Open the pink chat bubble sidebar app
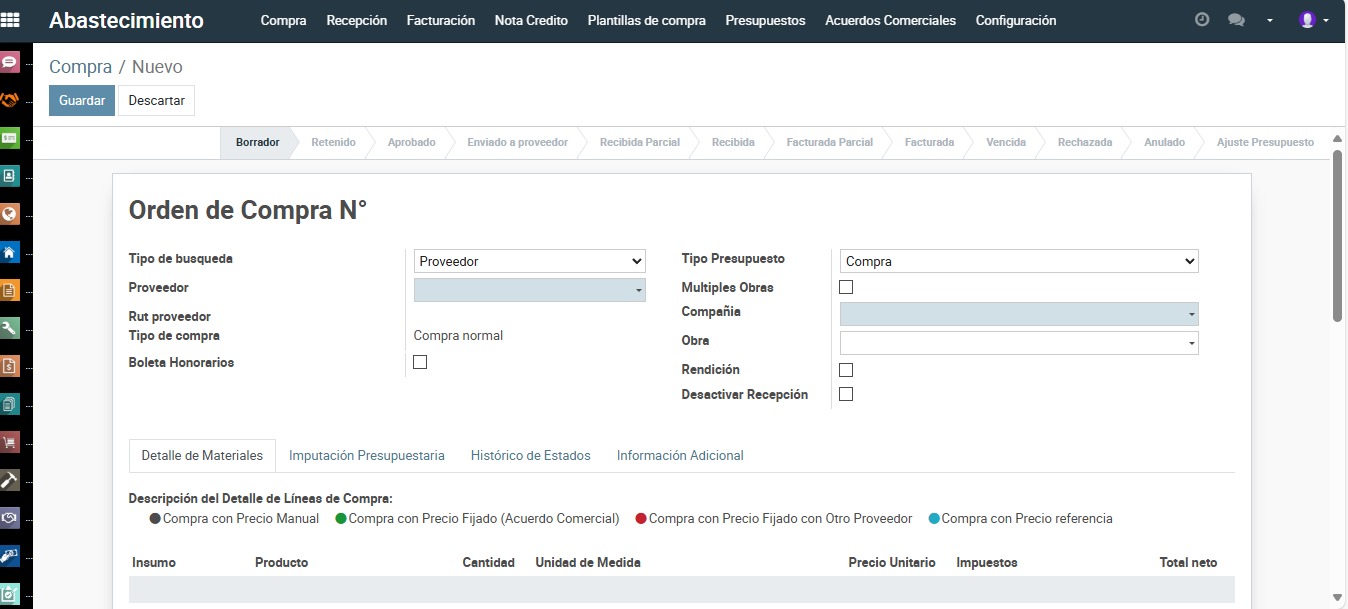This screenshot has width=1348, height=609. 10,63
